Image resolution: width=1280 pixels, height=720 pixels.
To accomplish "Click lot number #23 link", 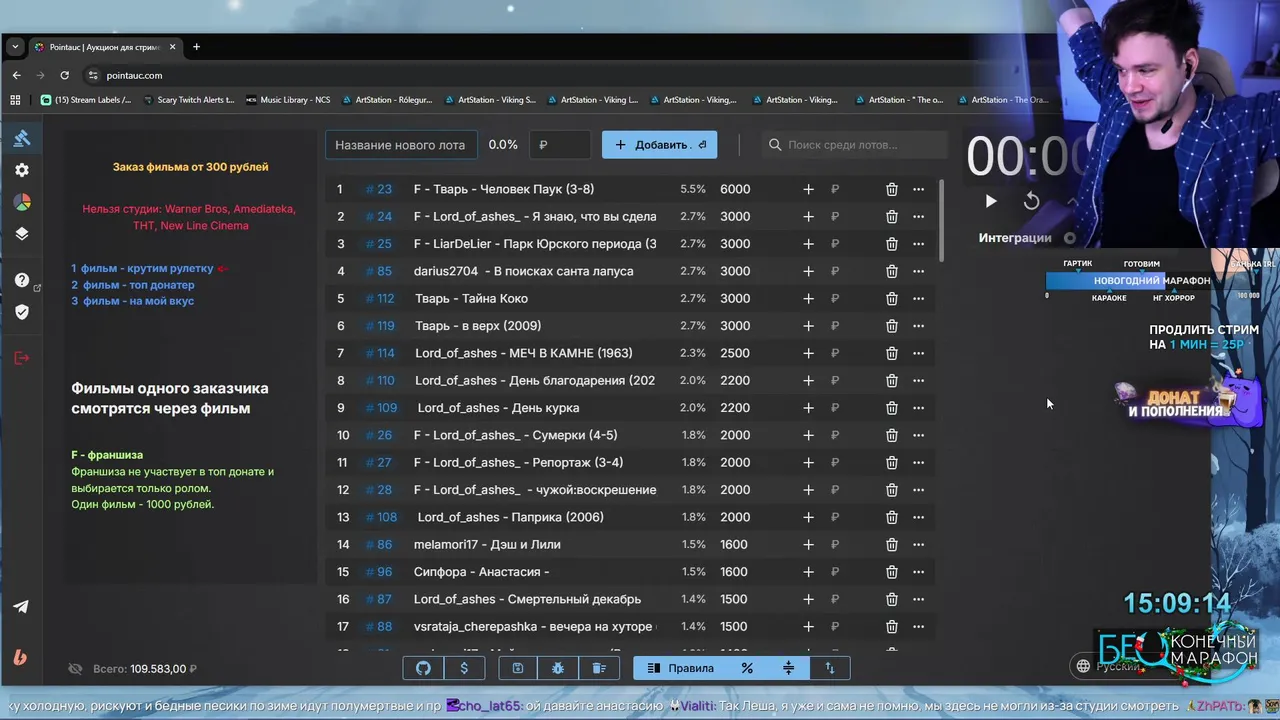I will (379, 189).
